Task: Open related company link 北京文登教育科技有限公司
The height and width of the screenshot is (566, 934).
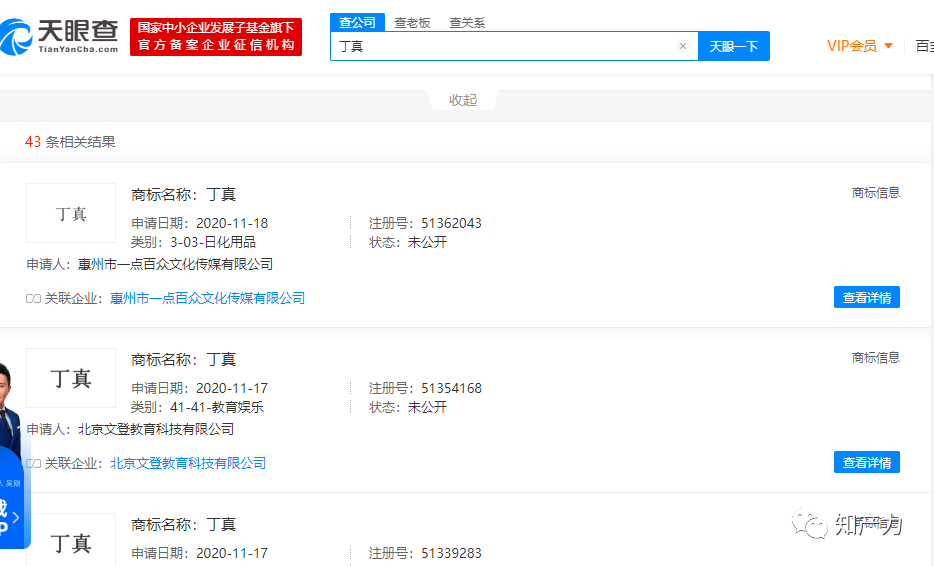Action: click(x=188, y=463)
